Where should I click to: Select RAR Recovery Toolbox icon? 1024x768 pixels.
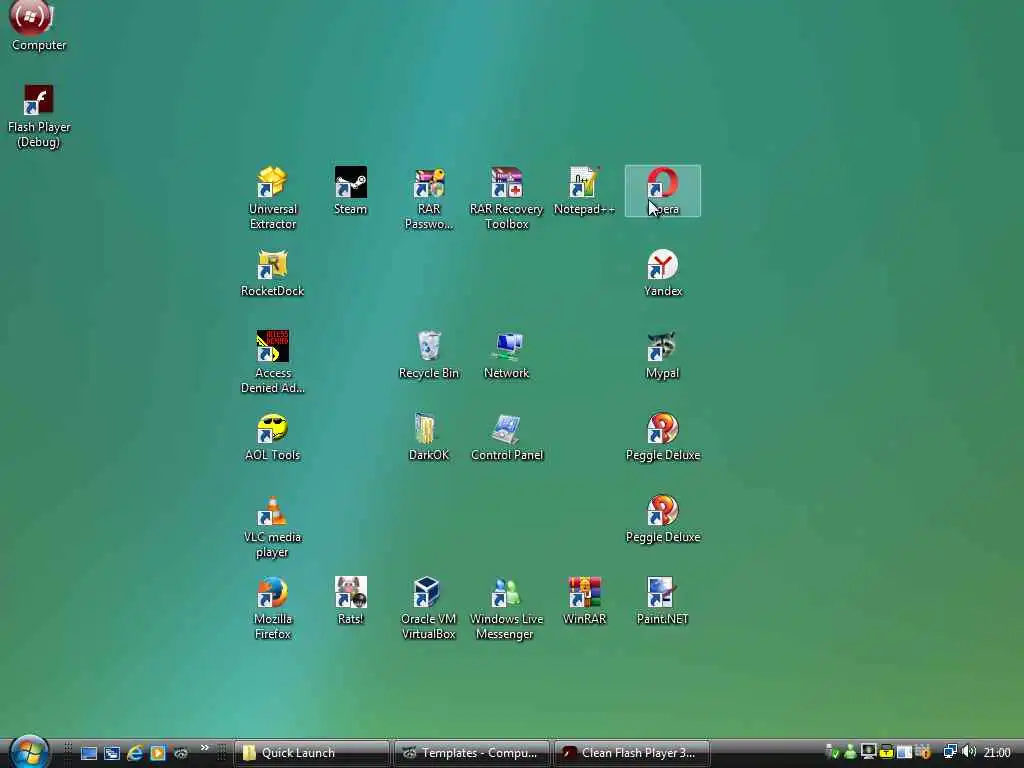pyautogui.click(x=507, y=198)
